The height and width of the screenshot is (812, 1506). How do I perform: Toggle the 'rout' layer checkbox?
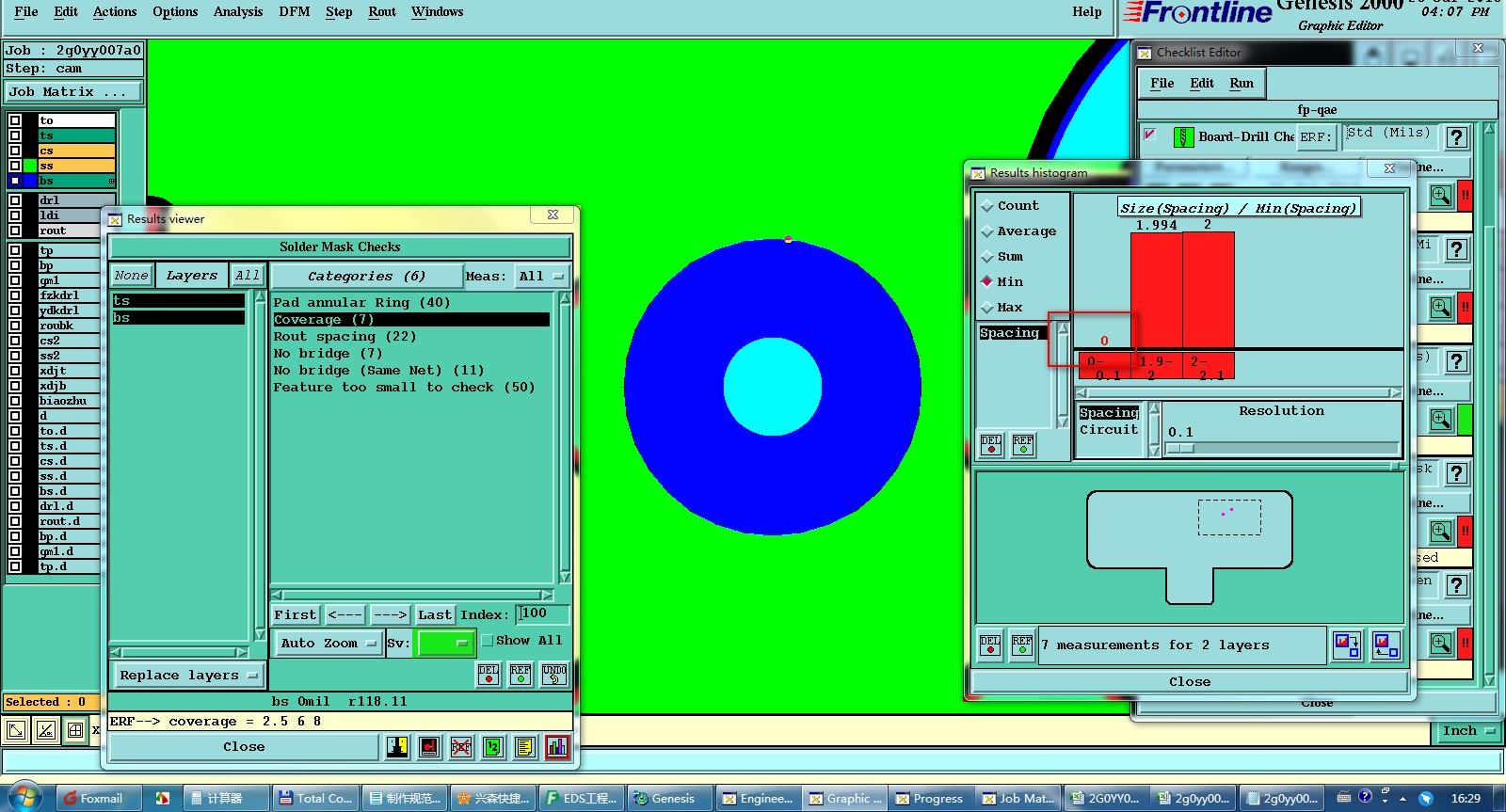pos(15,231)
